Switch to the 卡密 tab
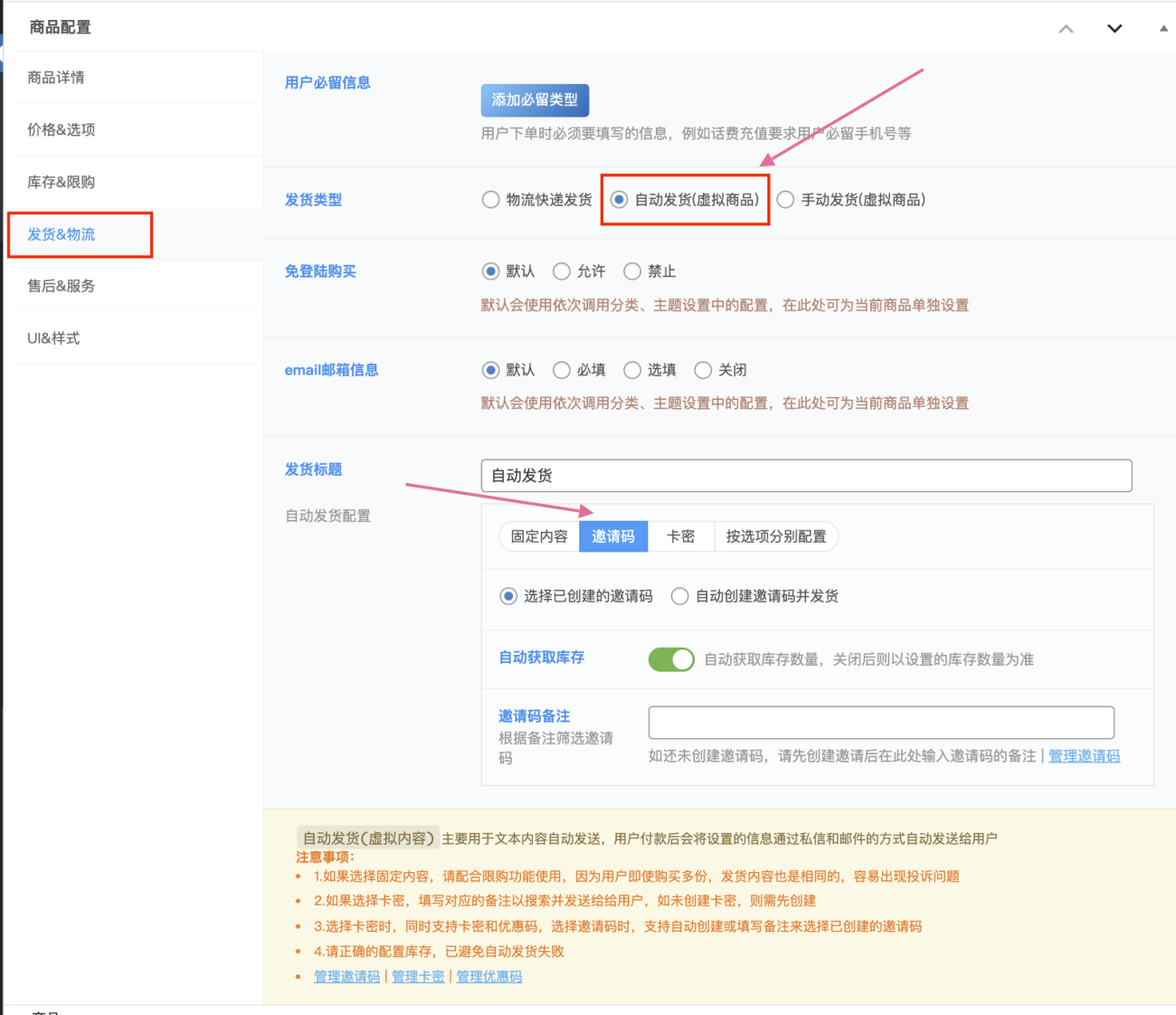This screenshot has height=1015, width=1176. pyautogui.click(x=681, y=536)
